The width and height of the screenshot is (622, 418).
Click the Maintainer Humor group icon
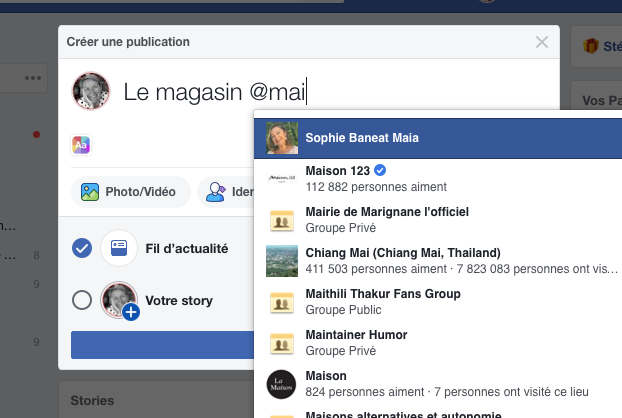(x=282, y=343)
